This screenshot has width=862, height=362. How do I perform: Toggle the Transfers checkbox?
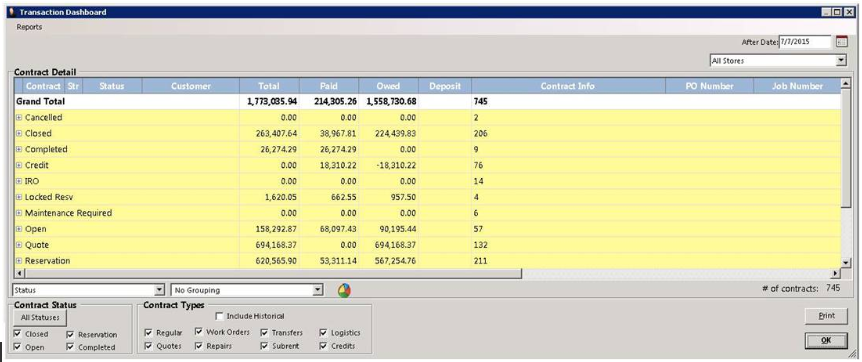tap(264, 333)
